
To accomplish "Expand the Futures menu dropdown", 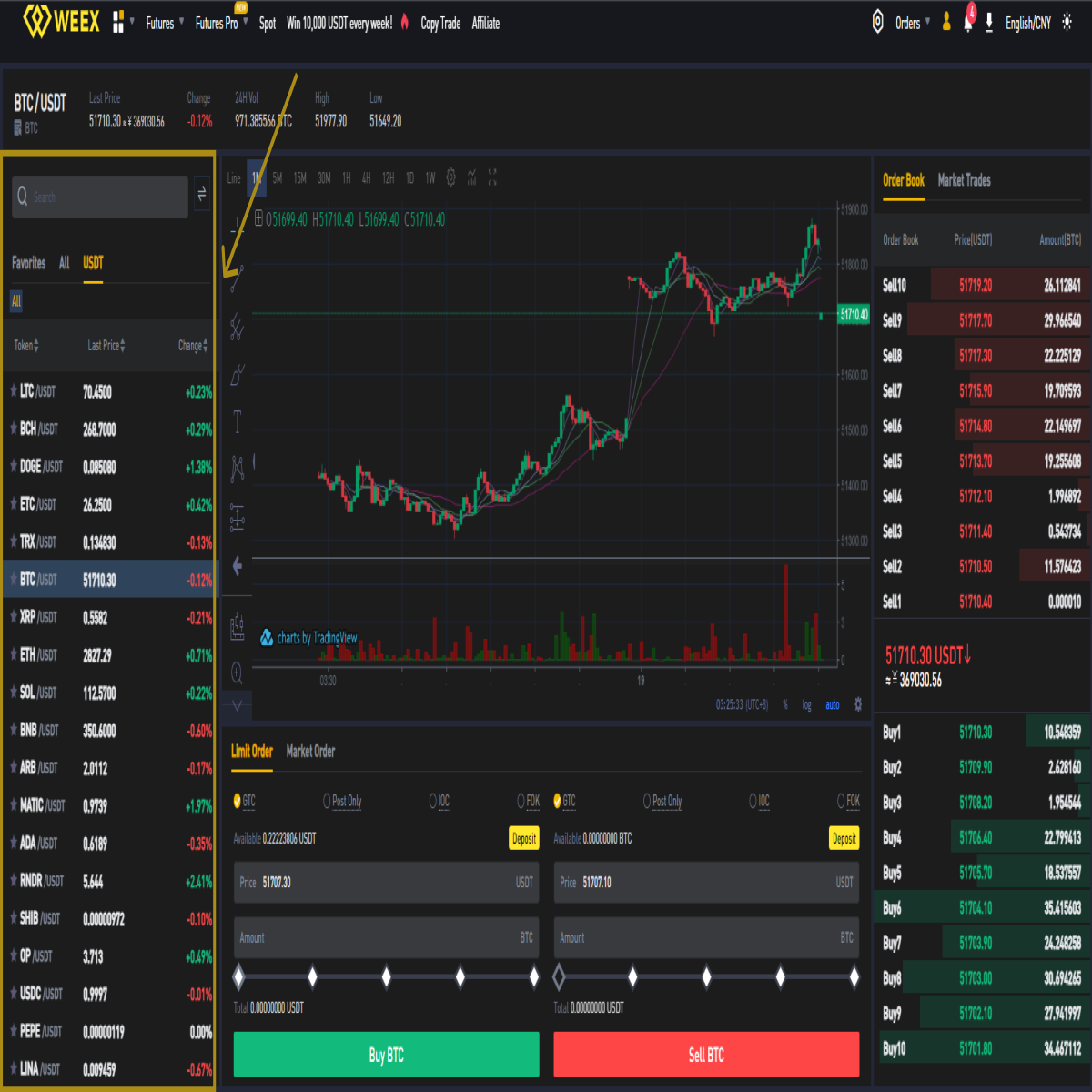I will click(x=165, y=23).
